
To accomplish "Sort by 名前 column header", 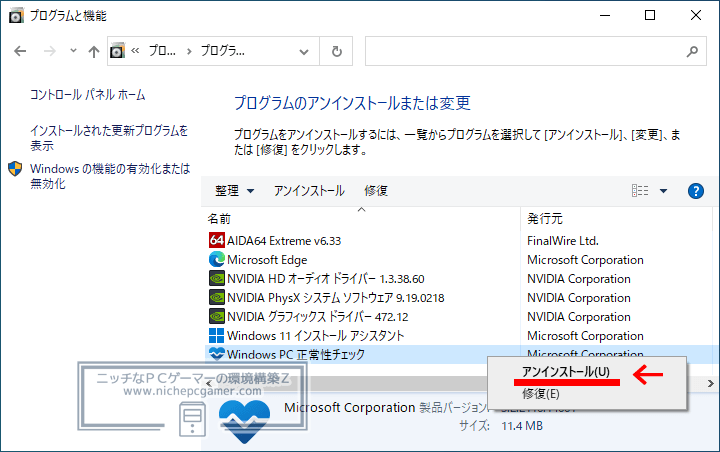I will click(x=219, y=219).
